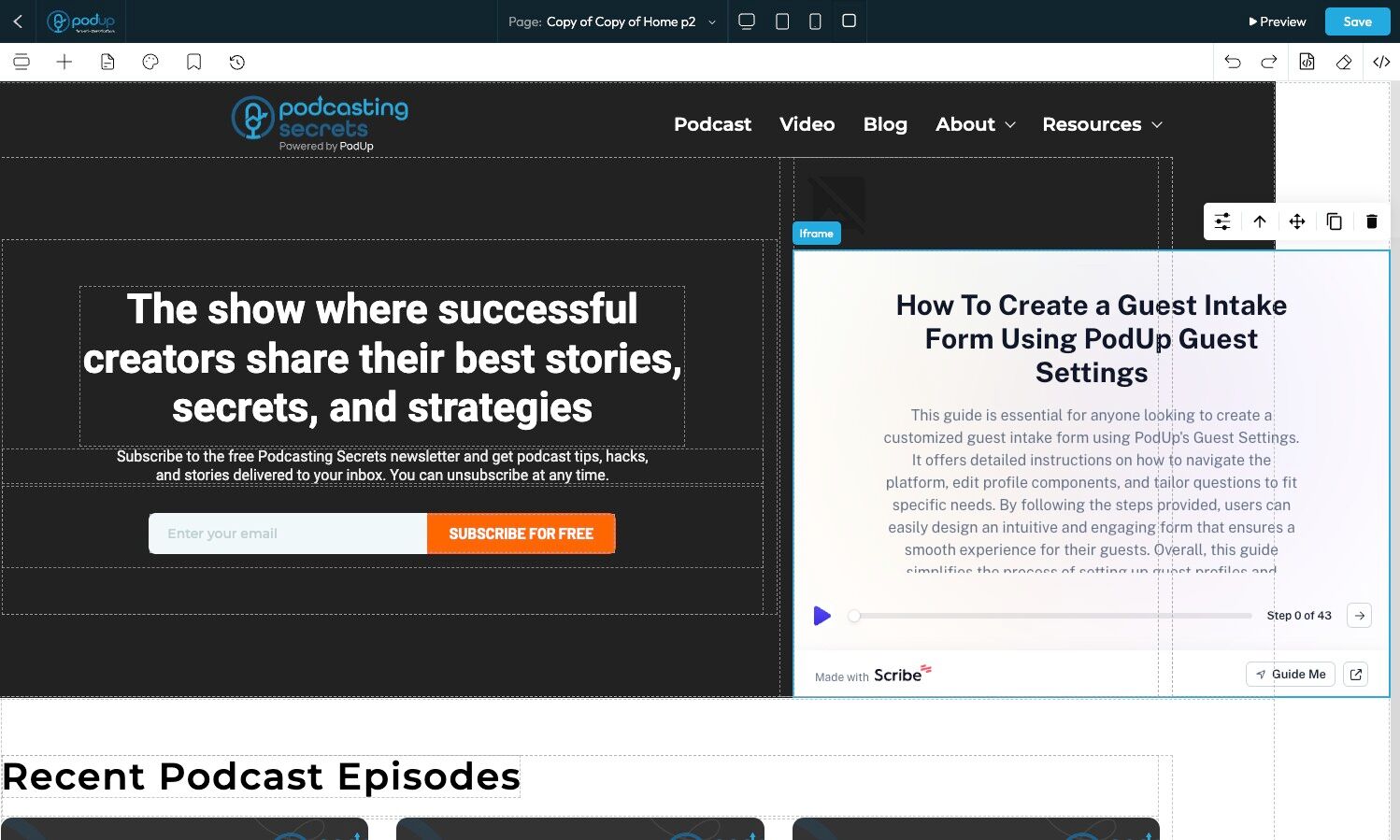1400x840 pixels.
Task: Select the rounded square view icon
Action: tap(849, 21)
